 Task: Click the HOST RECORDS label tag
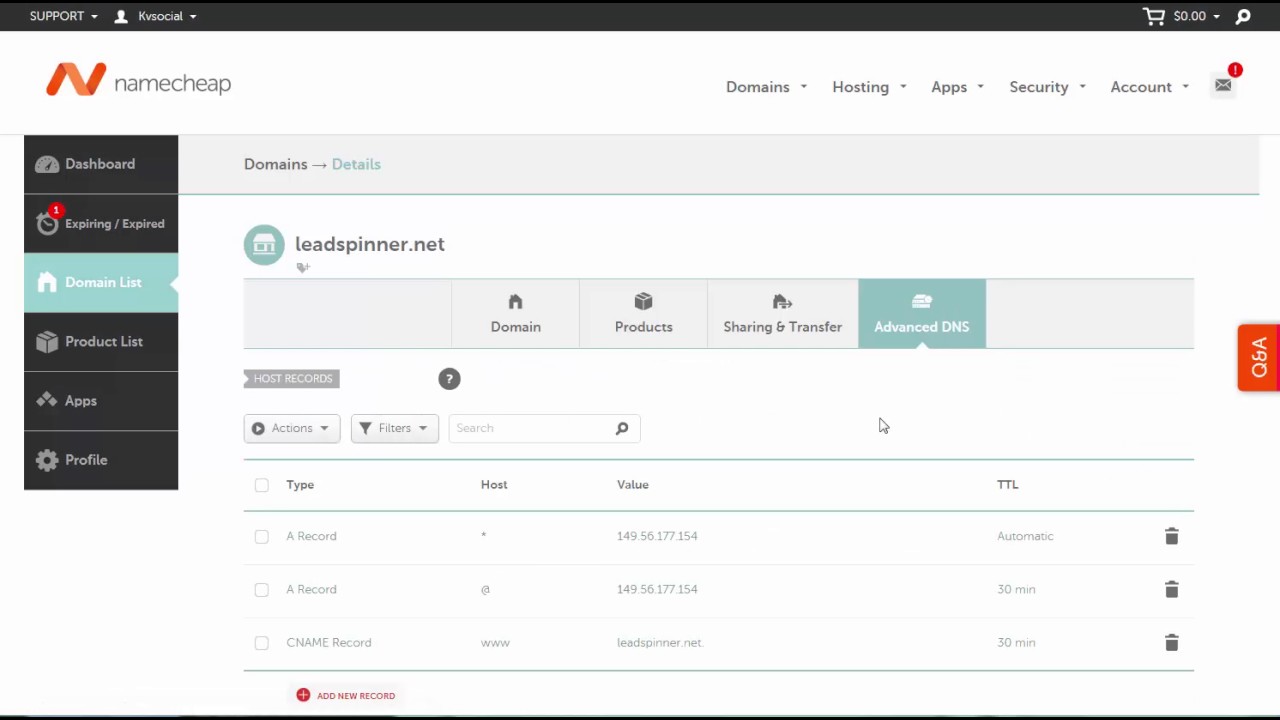[x=292, y=378]
